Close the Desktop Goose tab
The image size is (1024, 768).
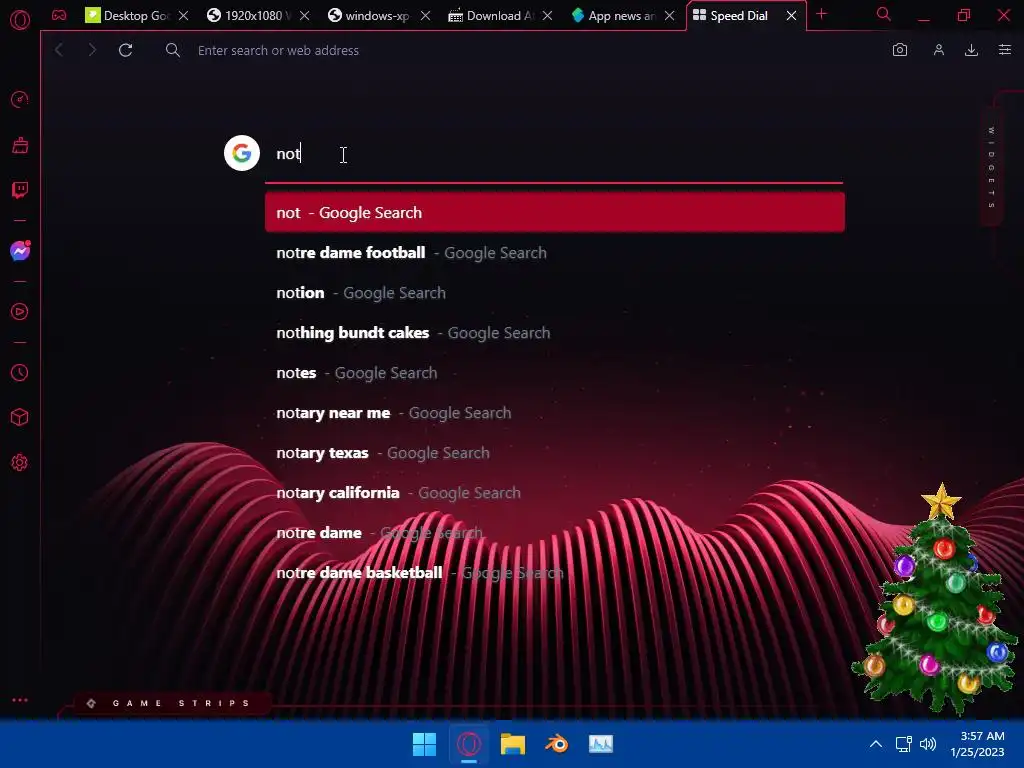pos(184,16)
